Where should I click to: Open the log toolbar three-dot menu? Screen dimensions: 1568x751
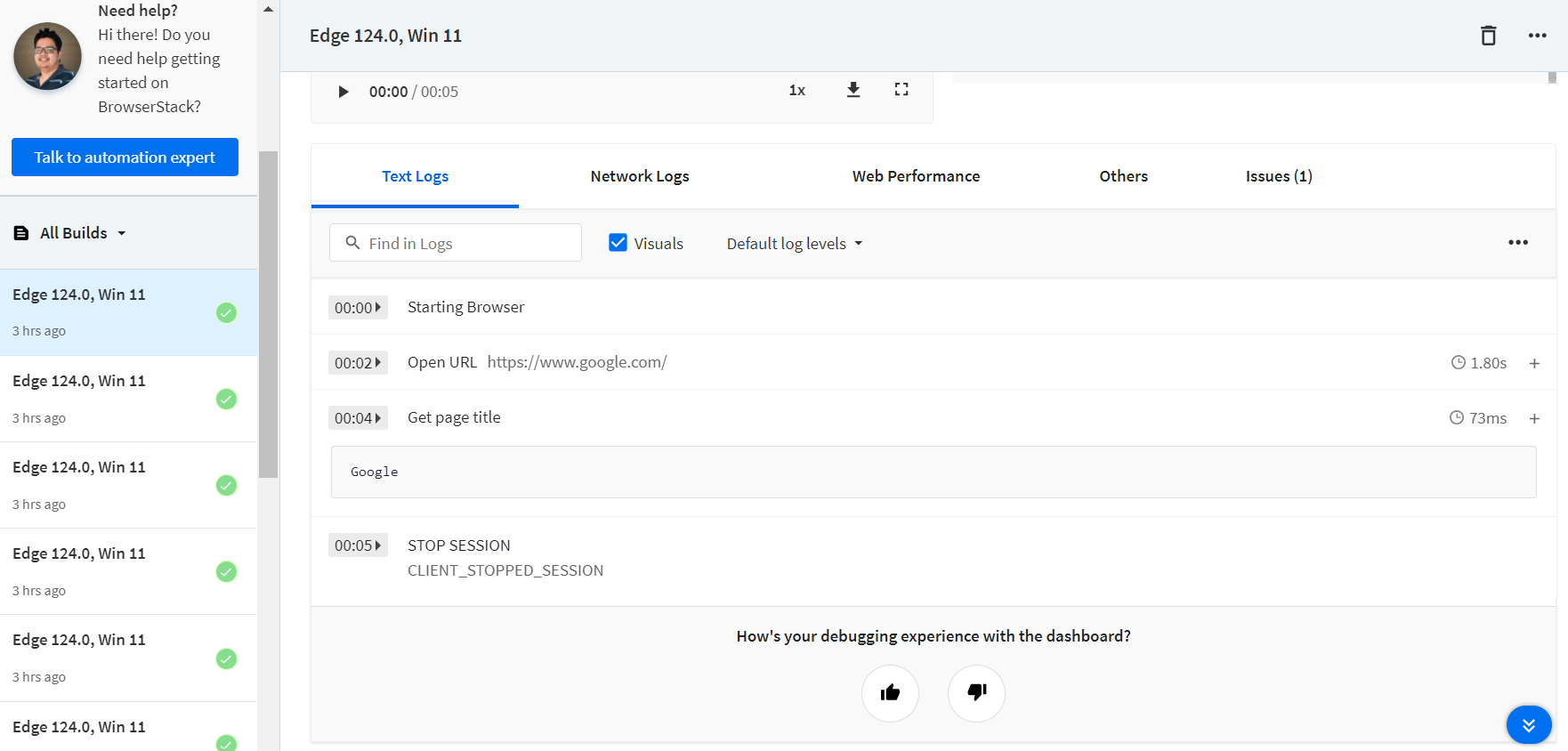click(x=1518, y=242)
